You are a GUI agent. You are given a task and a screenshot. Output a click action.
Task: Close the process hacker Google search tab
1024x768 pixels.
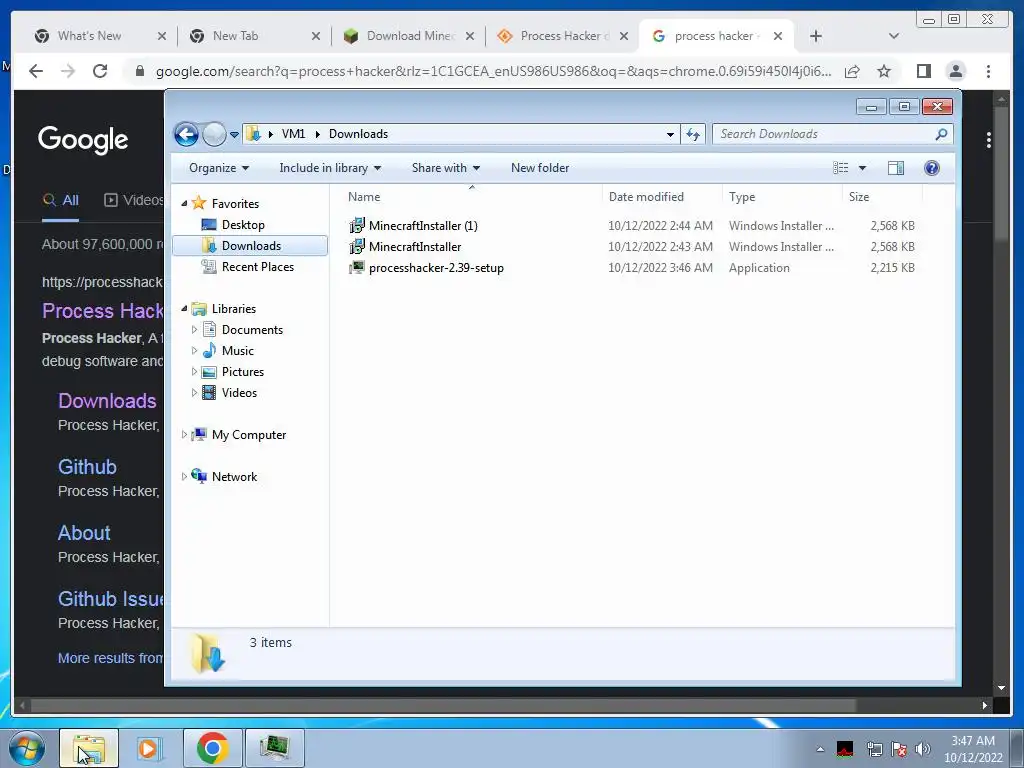click(x=778, y=36)
